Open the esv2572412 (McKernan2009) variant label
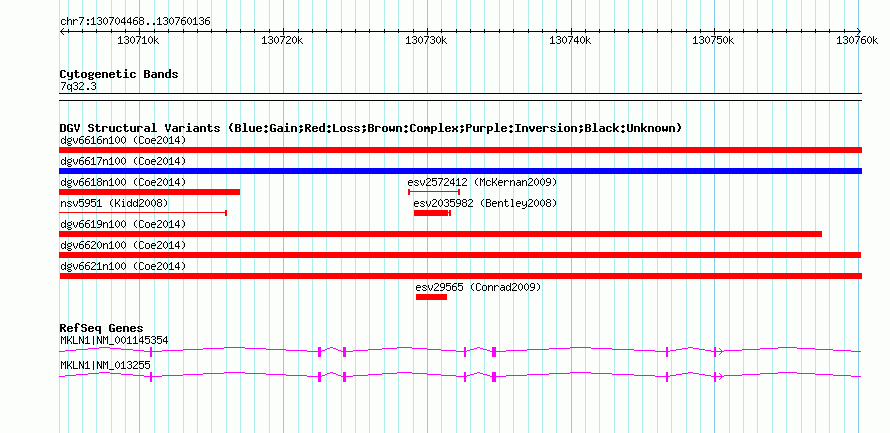This screenshot has width=890, height=433. click(482, 182)
